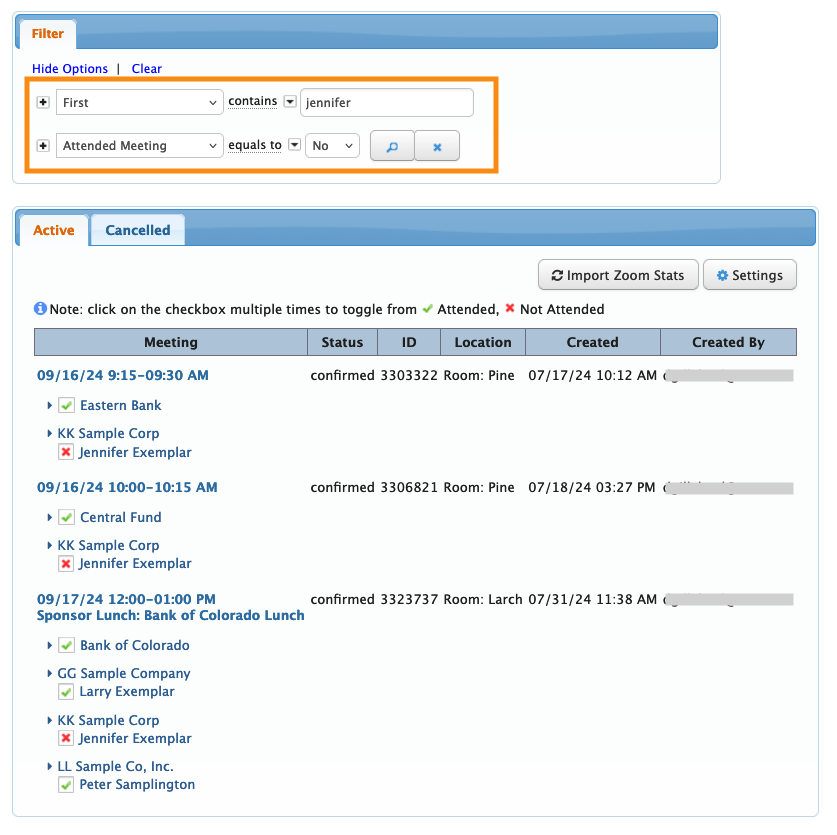Toggle Peter Samplington attendance checkbox

(66, 785)
